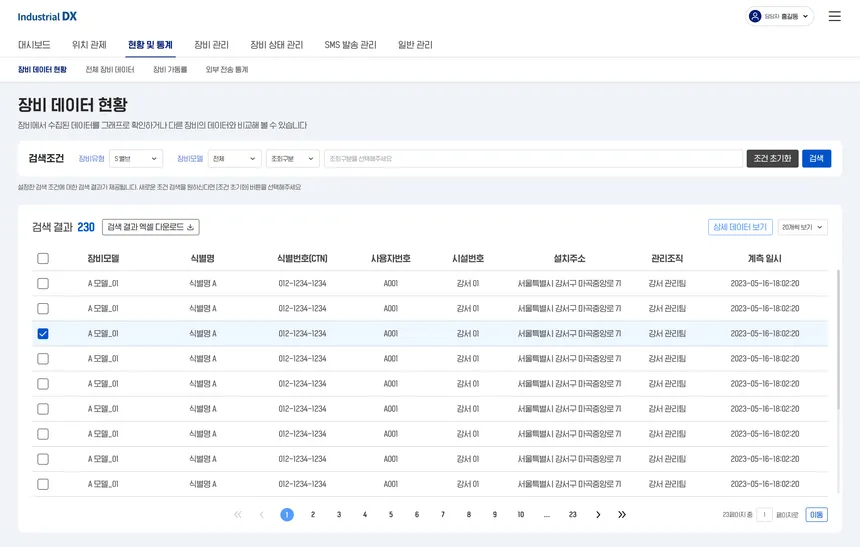The height and width of the screenshot is (547, 860).
Task: Click the 검색 결과 230 count text
Action: [x=63, y=227]
